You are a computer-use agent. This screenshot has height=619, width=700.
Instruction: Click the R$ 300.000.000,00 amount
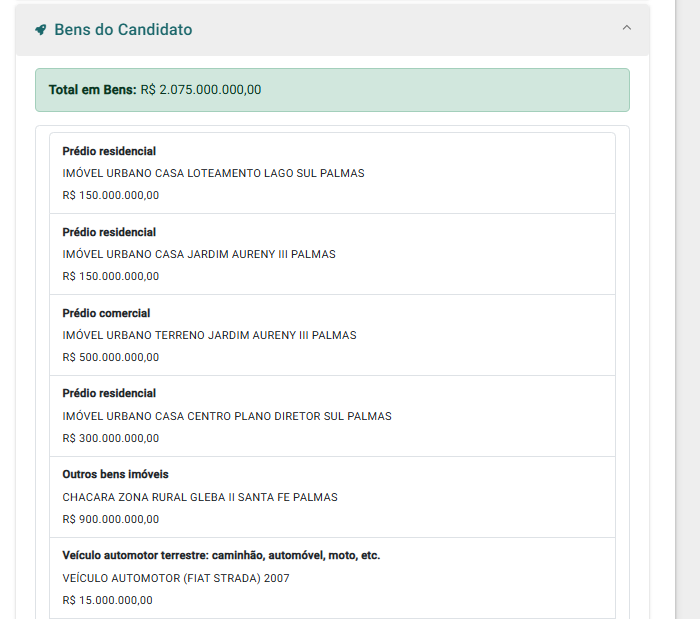111,438
